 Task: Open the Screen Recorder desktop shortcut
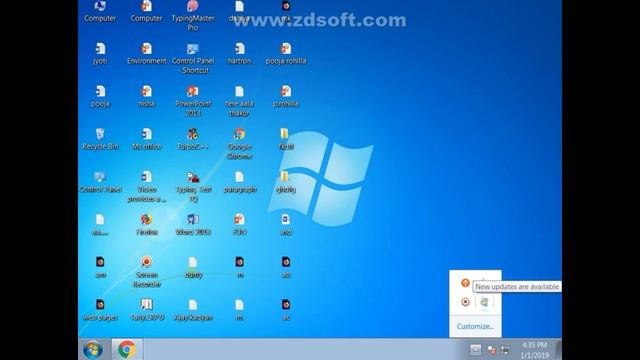tap(147, 262)
